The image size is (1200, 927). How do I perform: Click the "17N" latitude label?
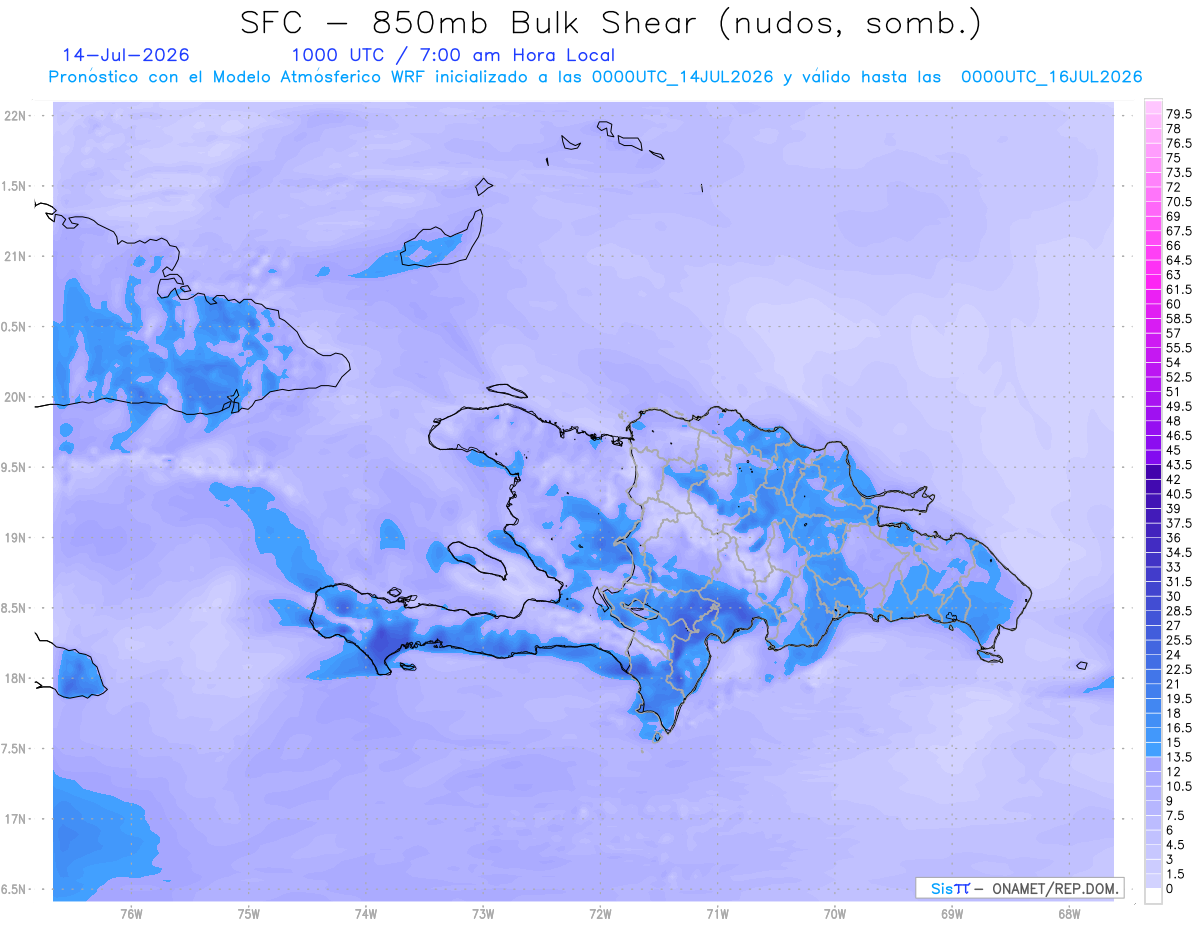click(x=15, y=819)
